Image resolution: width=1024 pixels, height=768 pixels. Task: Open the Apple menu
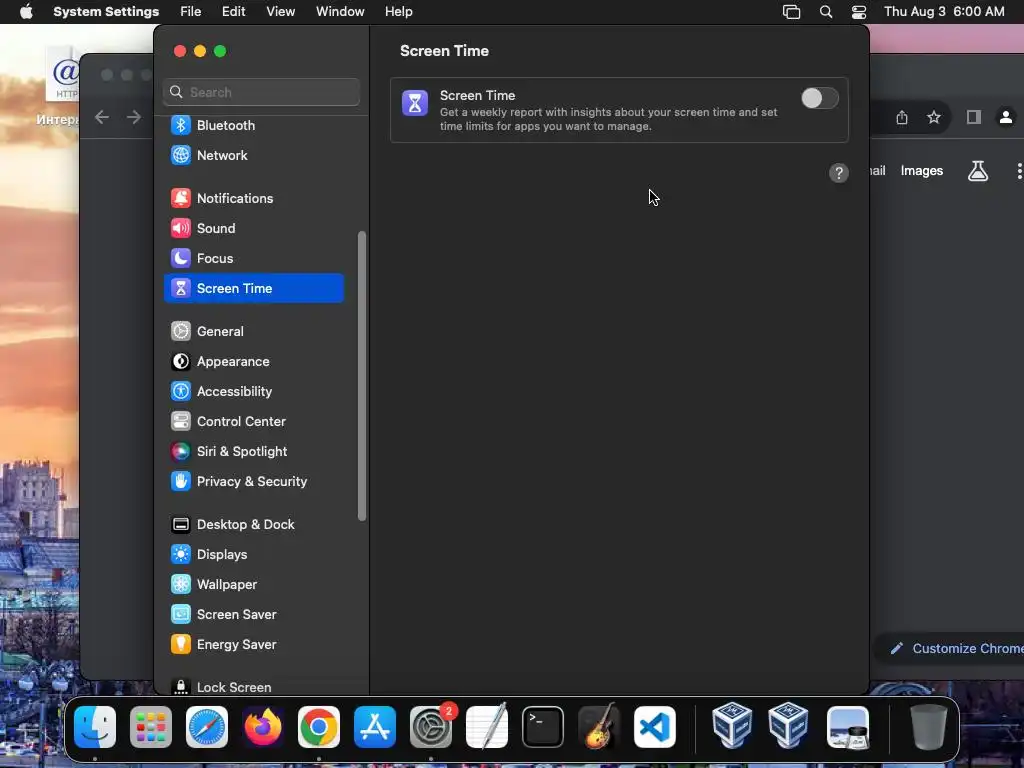(26, 12)
